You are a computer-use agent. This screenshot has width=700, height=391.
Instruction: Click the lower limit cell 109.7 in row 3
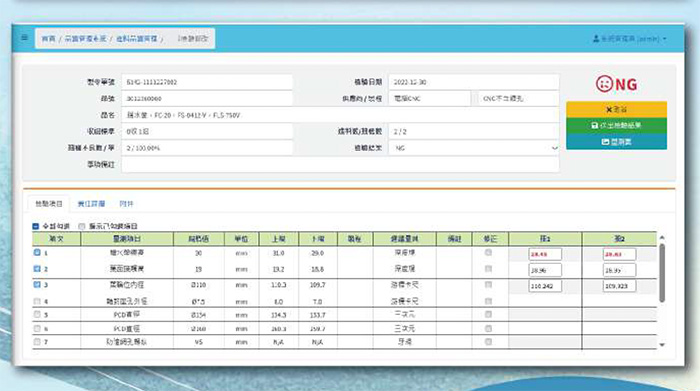pos(317,285)
